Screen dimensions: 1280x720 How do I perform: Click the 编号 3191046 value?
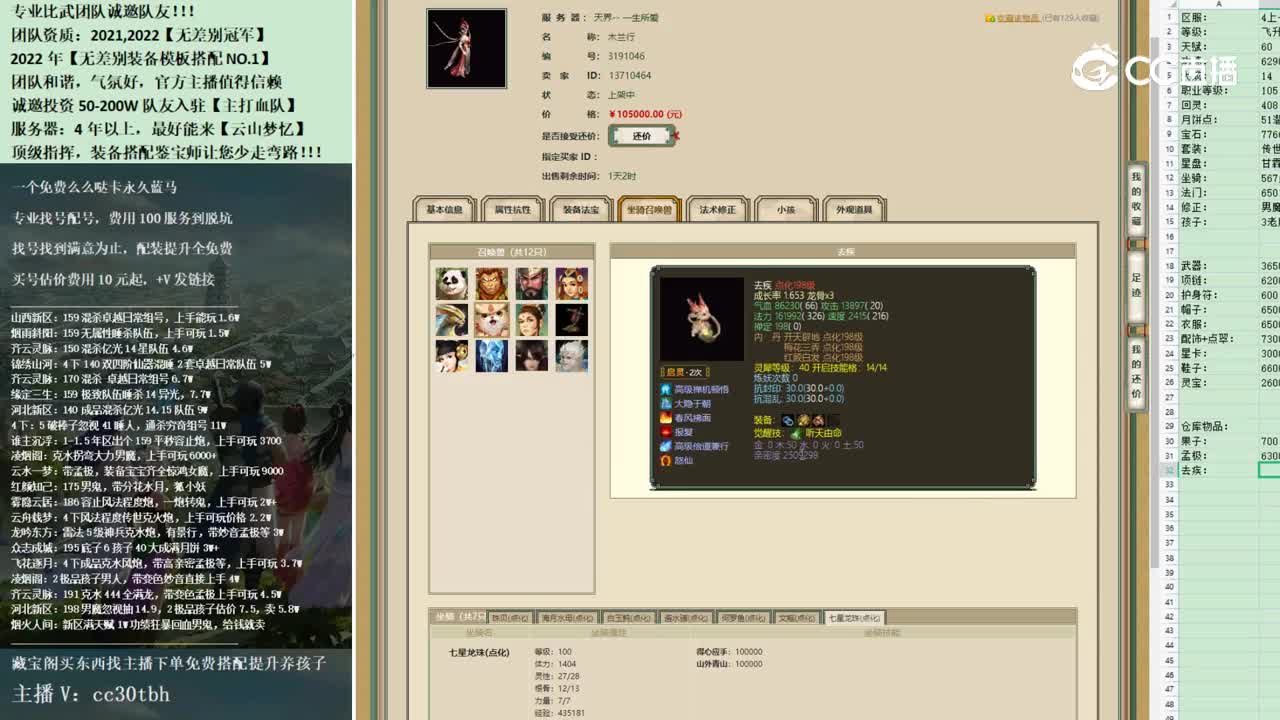click(626, 57)
